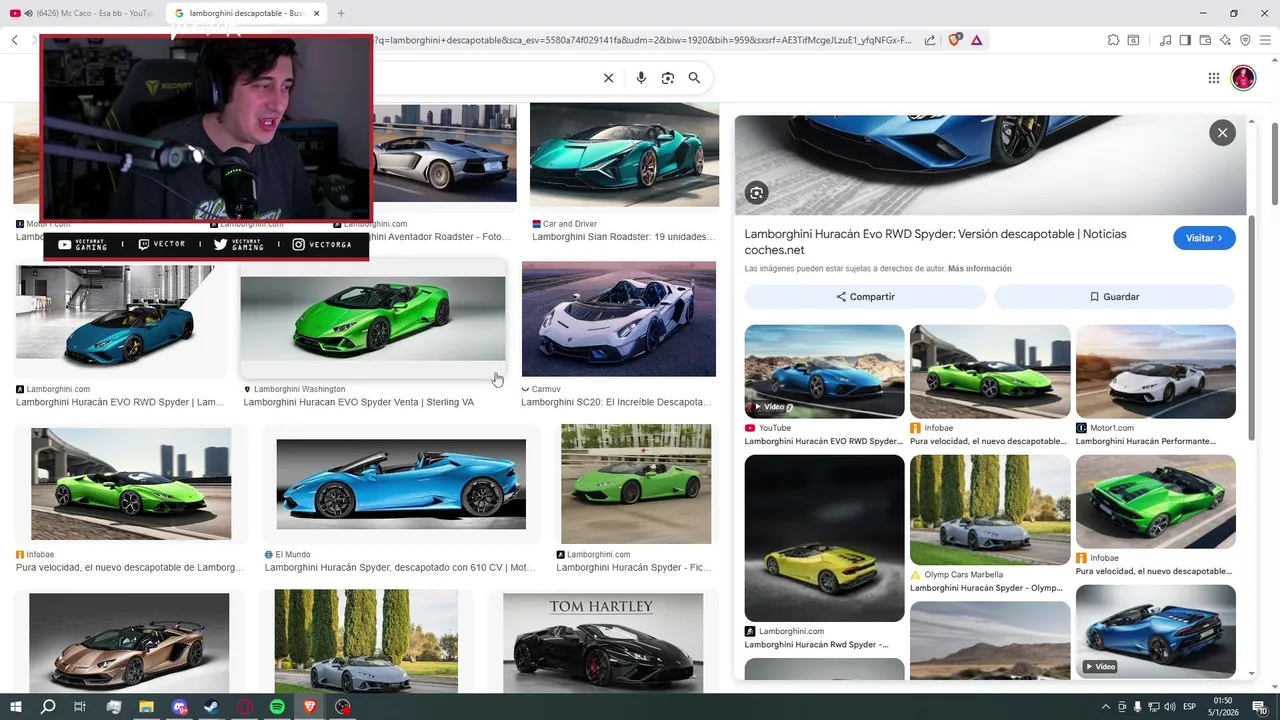Toggle the browser sidebar panel

click(x=1185, y=40)
